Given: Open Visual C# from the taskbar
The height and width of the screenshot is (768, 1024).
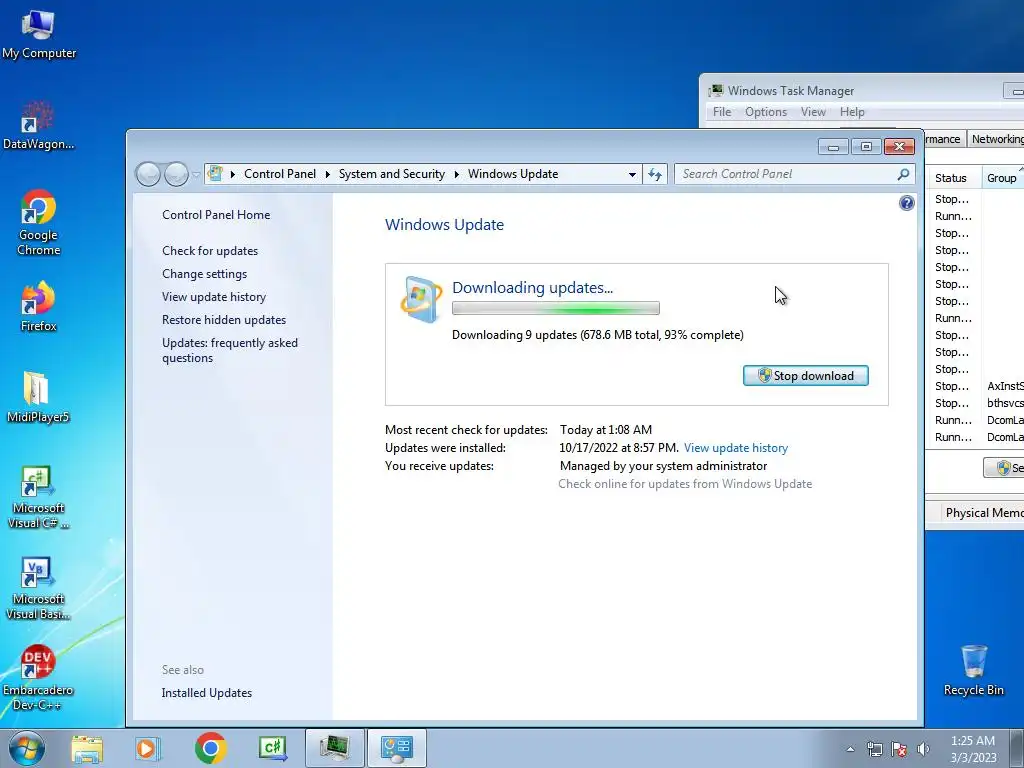Looking at the screenshot, I should [x=272, y=748].
